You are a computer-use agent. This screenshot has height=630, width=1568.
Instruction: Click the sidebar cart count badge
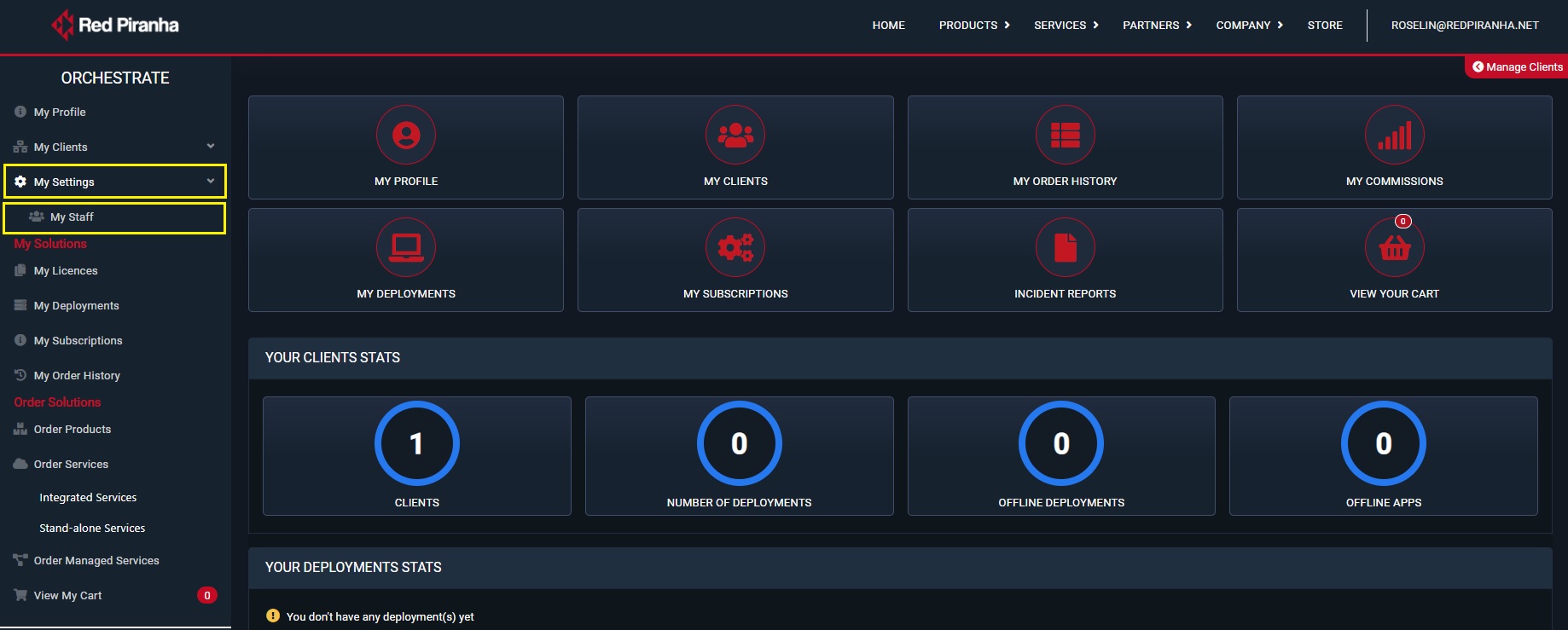click(x=206, y=595)
